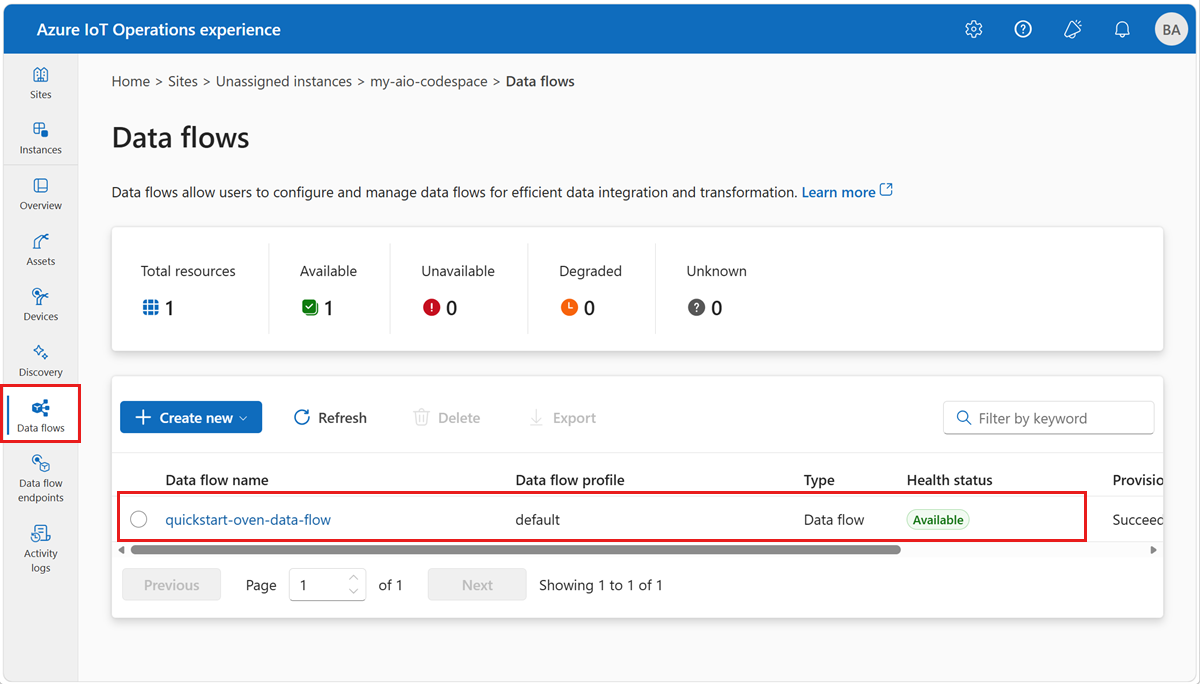This screenshot has height=684, width=1200.
Task: Click the Export button
Action: [x=562, y=418]
